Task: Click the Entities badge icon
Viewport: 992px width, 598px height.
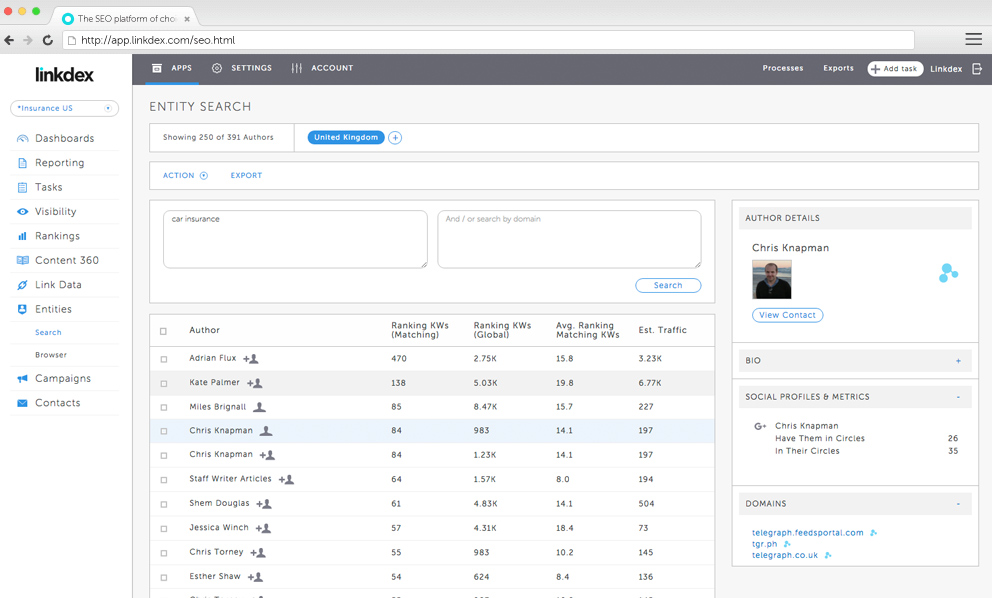Action: pos(23,309)
